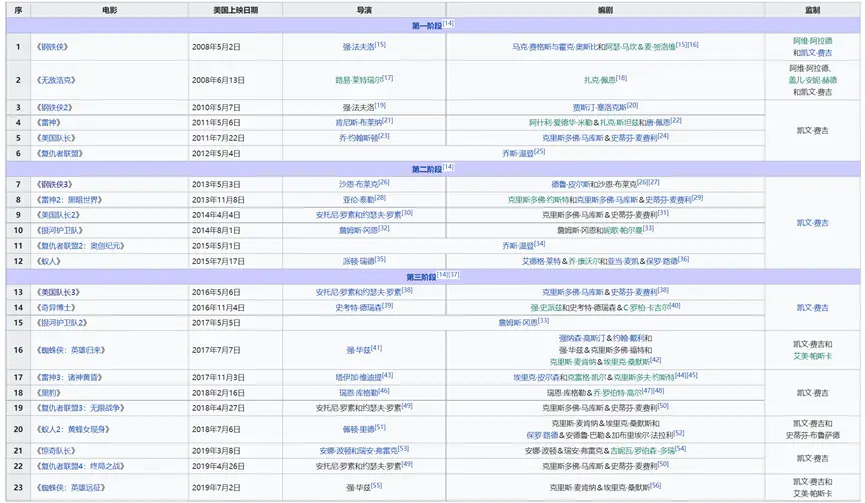Screen dimensions: 865x503
Task: Open director 强·法夫洛 link in the 《钢铁侠》 row
Action: [x=359, y=47]
